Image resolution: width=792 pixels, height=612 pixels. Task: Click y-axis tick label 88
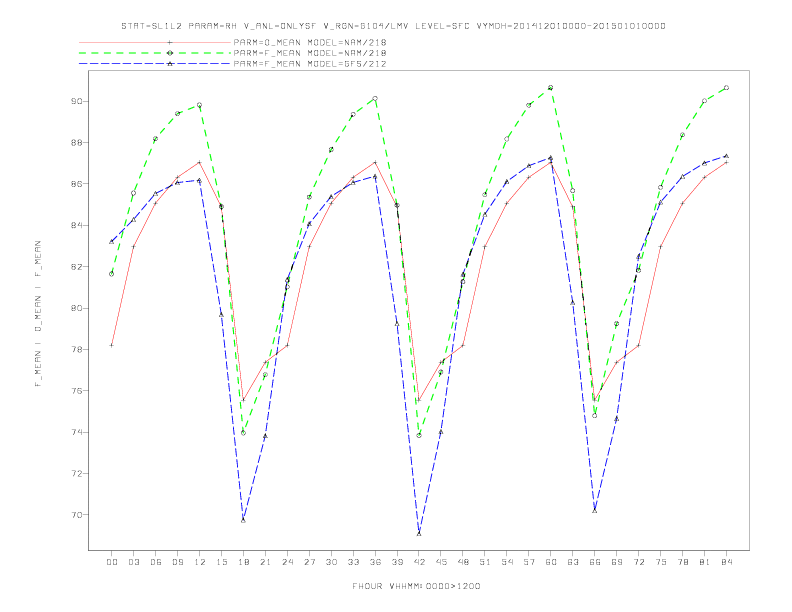[x=76, y=143]
